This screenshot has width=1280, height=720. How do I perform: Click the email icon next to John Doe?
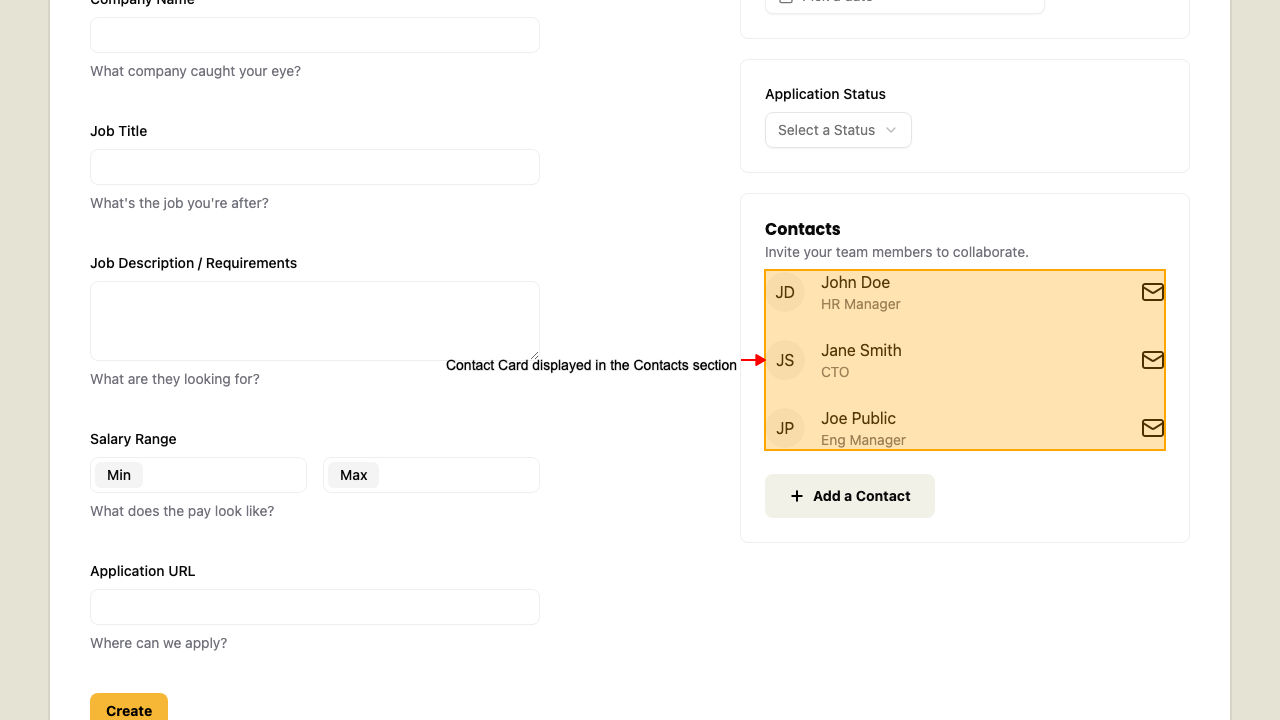(x=1152, y=292)
